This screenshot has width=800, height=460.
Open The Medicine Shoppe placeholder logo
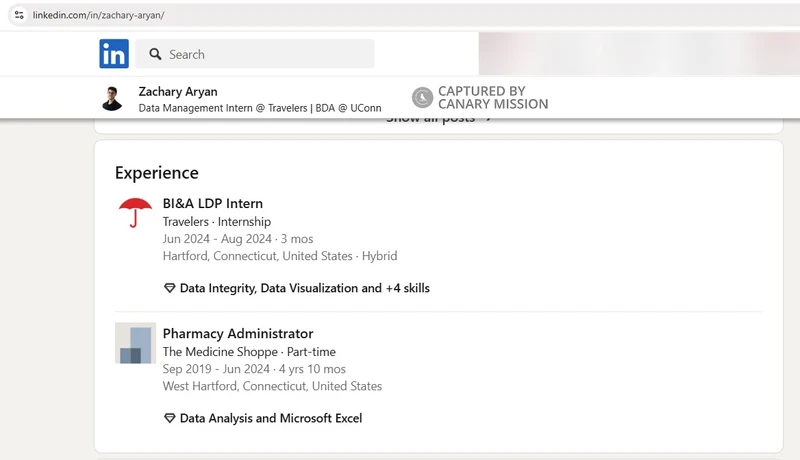pos(135,343)
